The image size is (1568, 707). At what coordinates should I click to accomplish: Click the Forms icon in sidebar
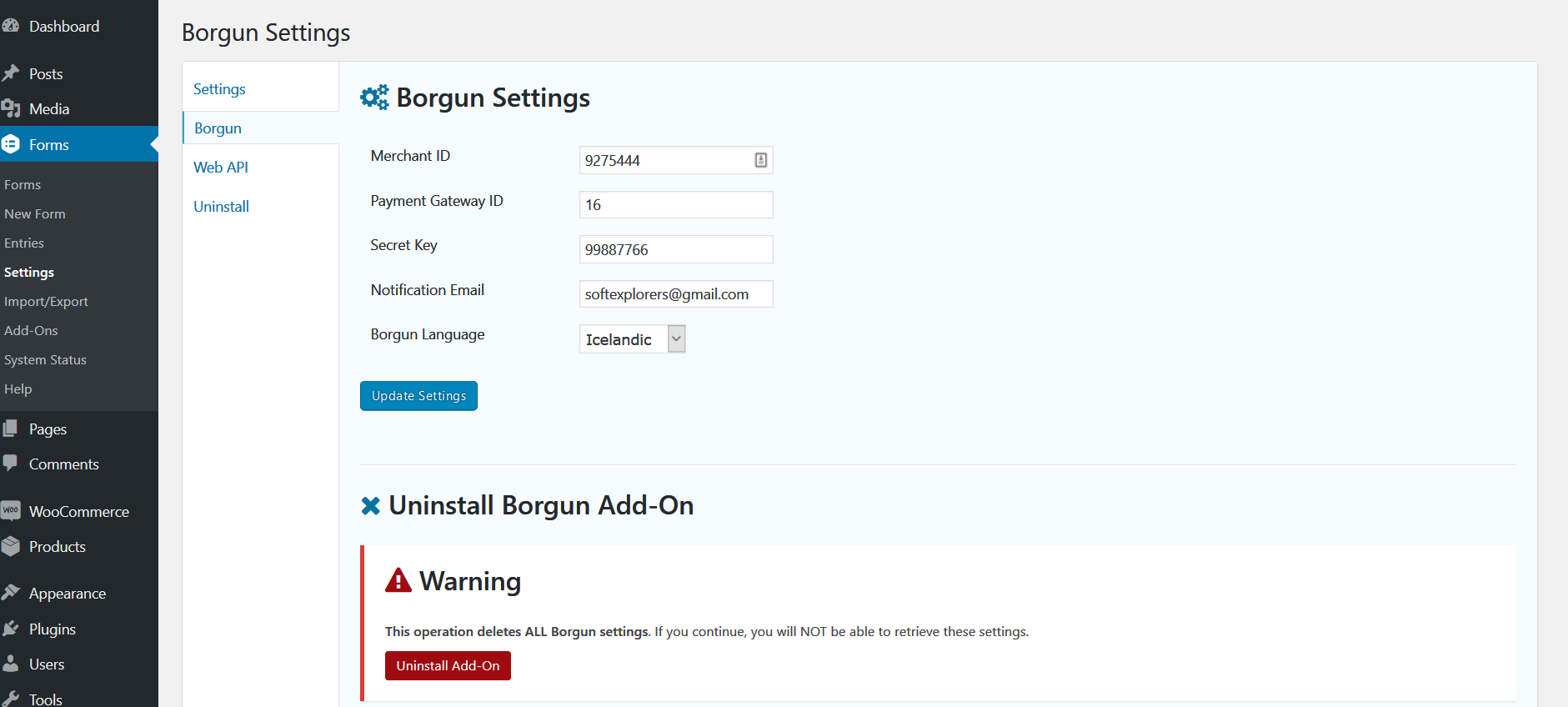pyautogui.click(x=11, y=144)
